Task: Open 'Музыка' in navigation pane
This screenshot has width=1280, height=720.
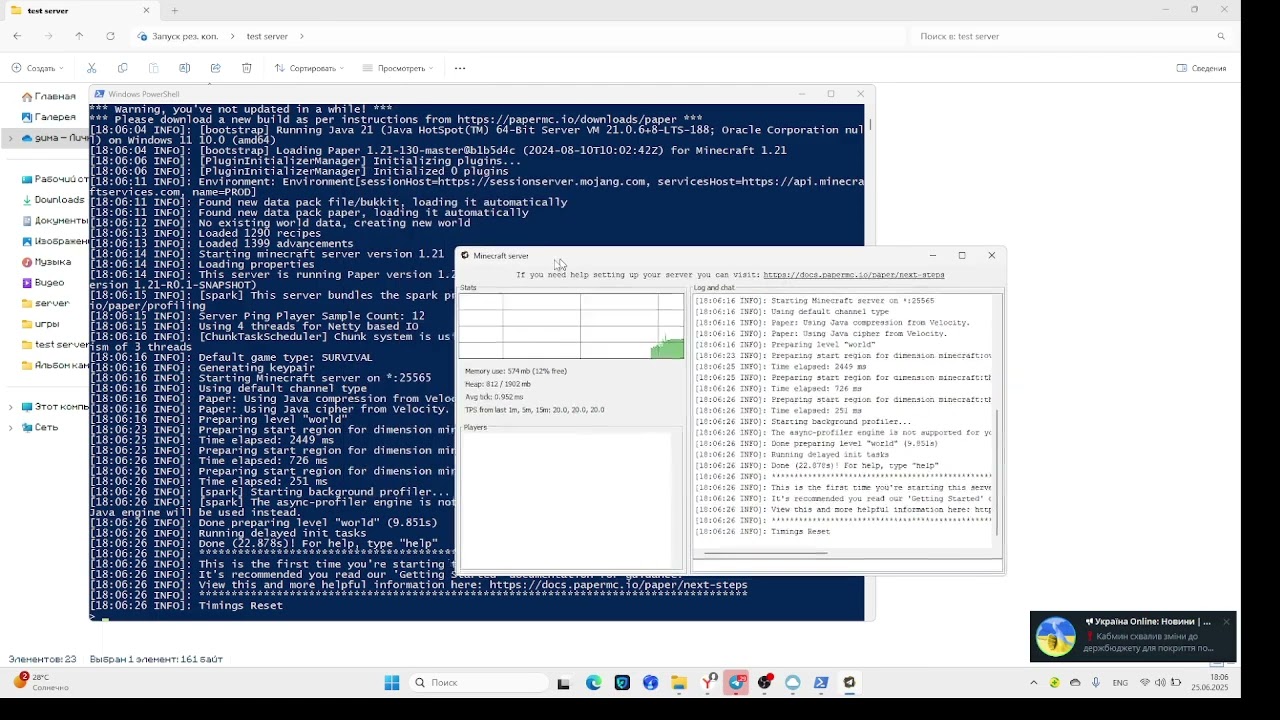Action: tap(46, 262)
